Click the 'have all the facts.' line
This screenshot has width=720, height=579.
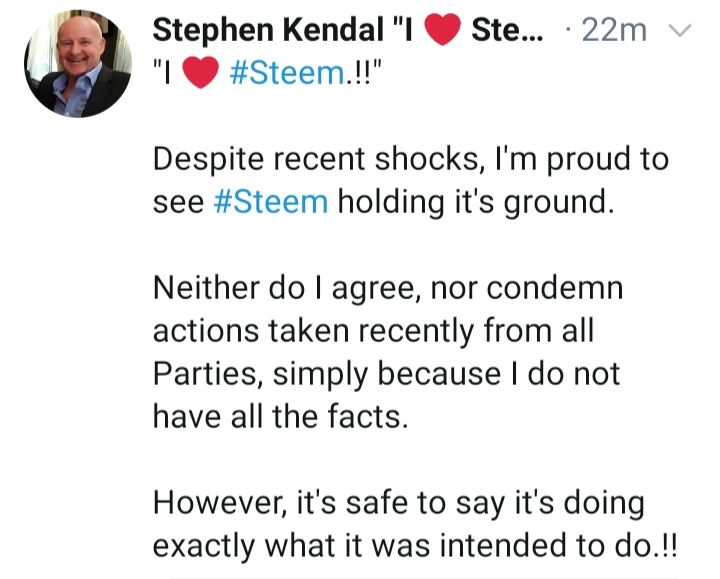pos(281,416)
